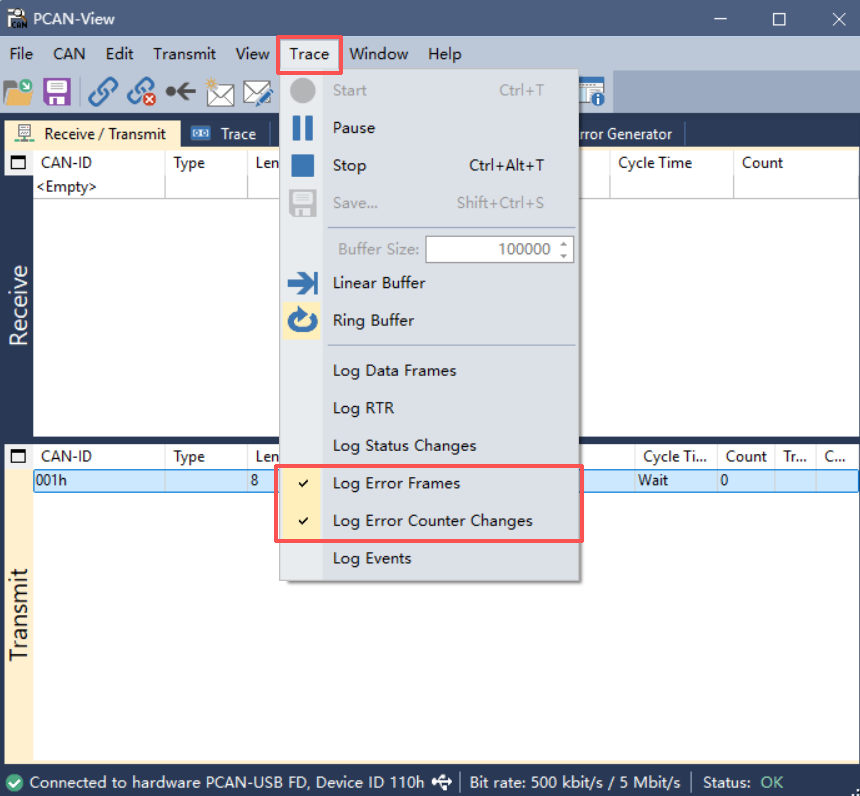Click the Buffer Size stepper arrows
The width and height of the screenshot is (860, 796).
coord(565,249)
